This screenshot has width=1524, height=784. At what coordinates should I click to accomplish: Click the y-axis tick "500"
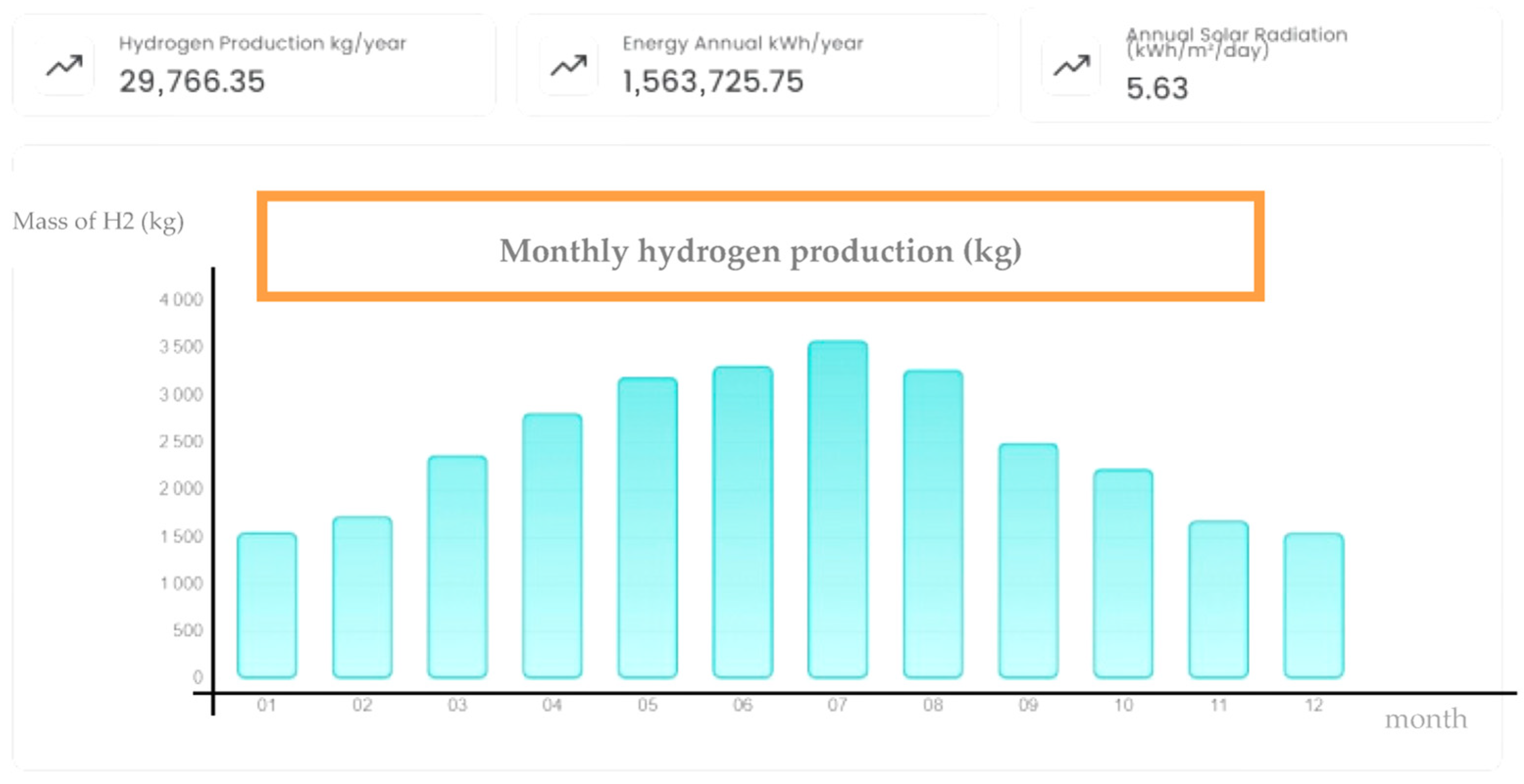point(188,630)
